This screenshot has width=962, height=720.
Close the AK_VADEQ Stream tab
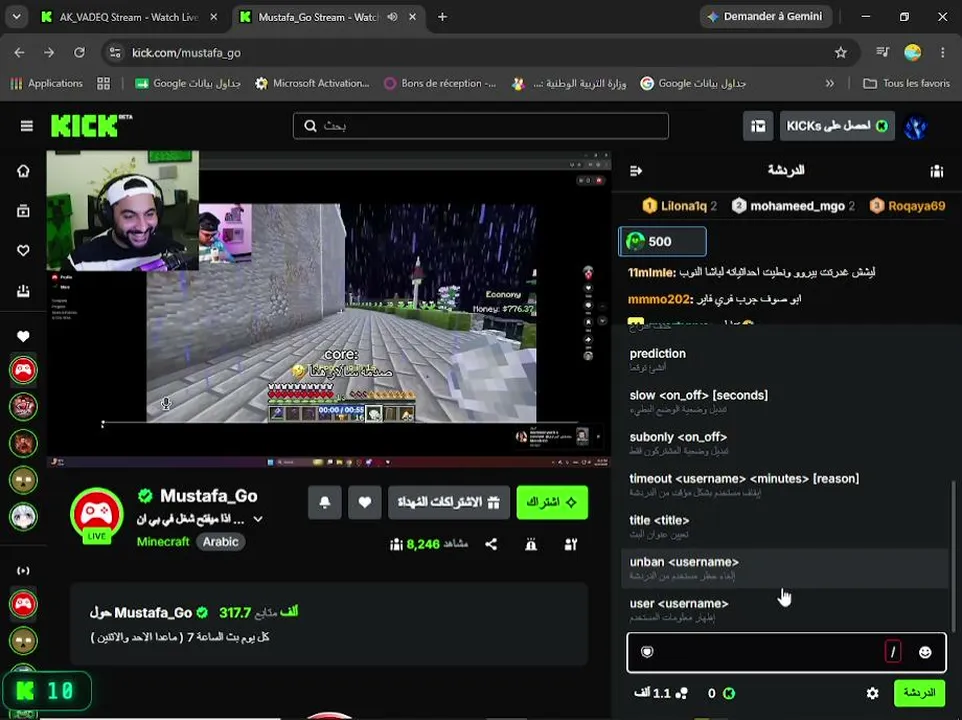214,17
